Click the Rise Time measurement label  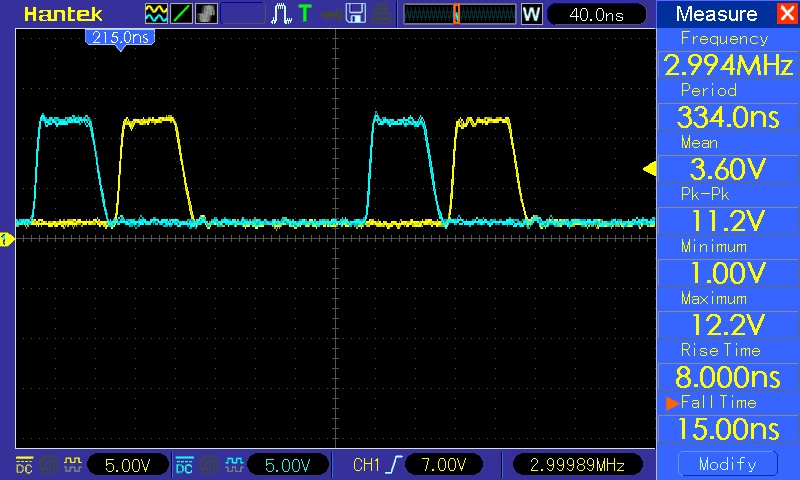tap(720, 350)
